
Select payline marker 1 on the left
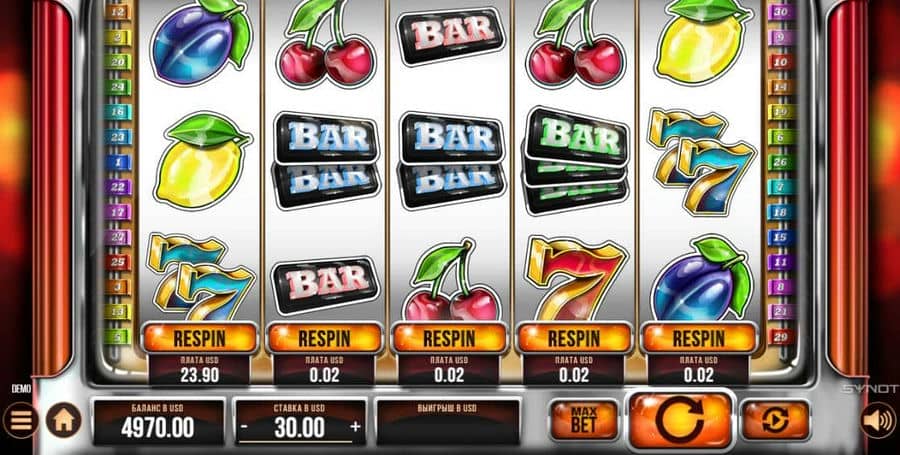(x=118, y=162)
